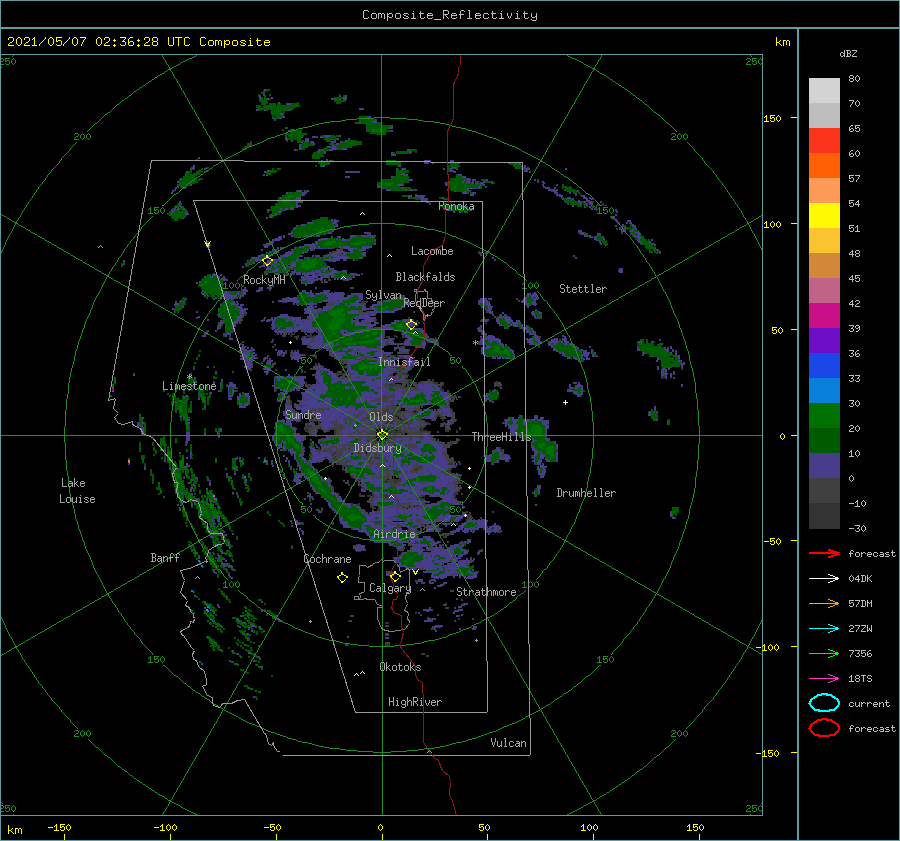Screen dimensions: 900x841
Task: Click the white plus marker west of Drumheller
Action: tap(565, 402)
